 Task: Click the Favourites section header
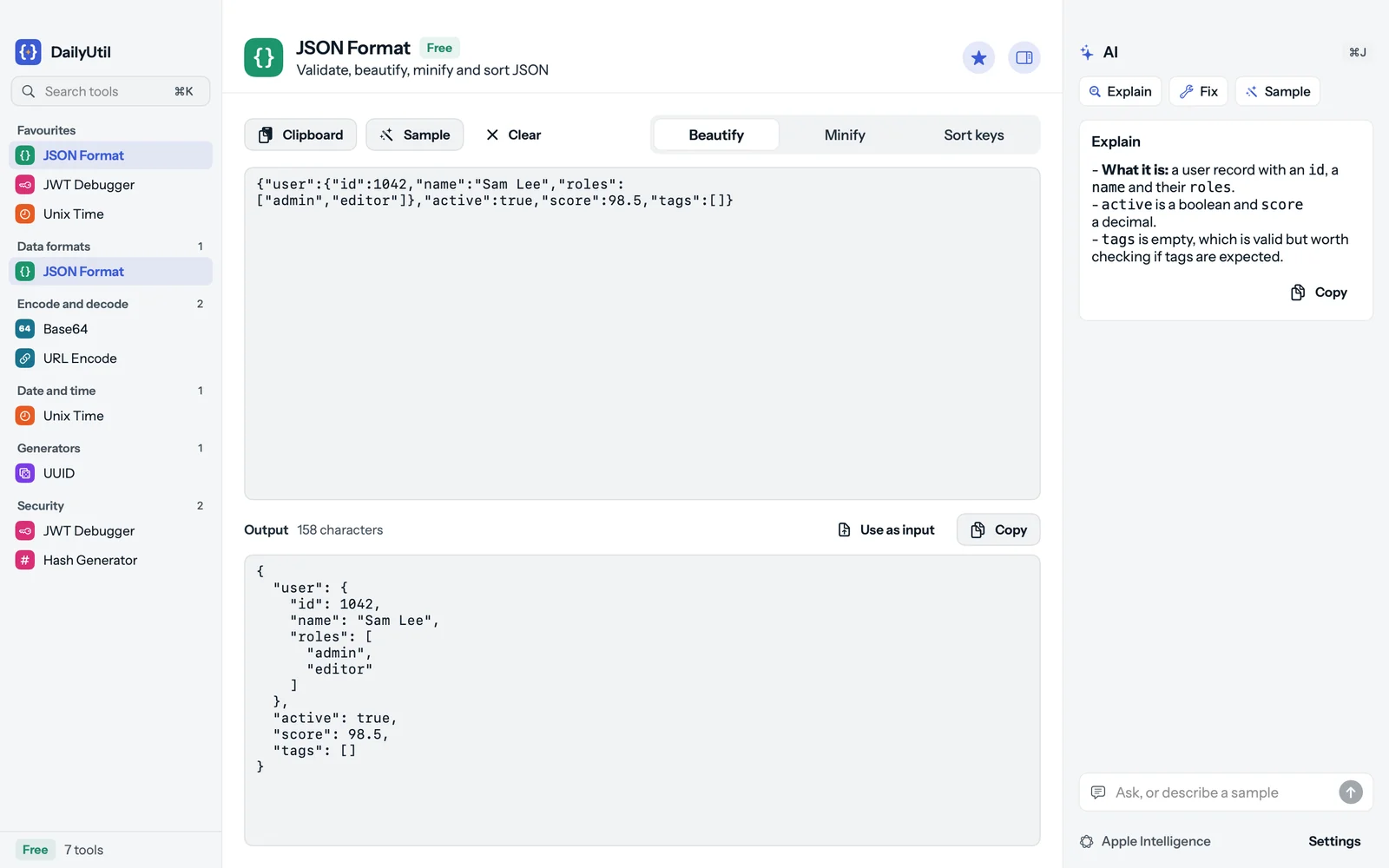point(46,130)
